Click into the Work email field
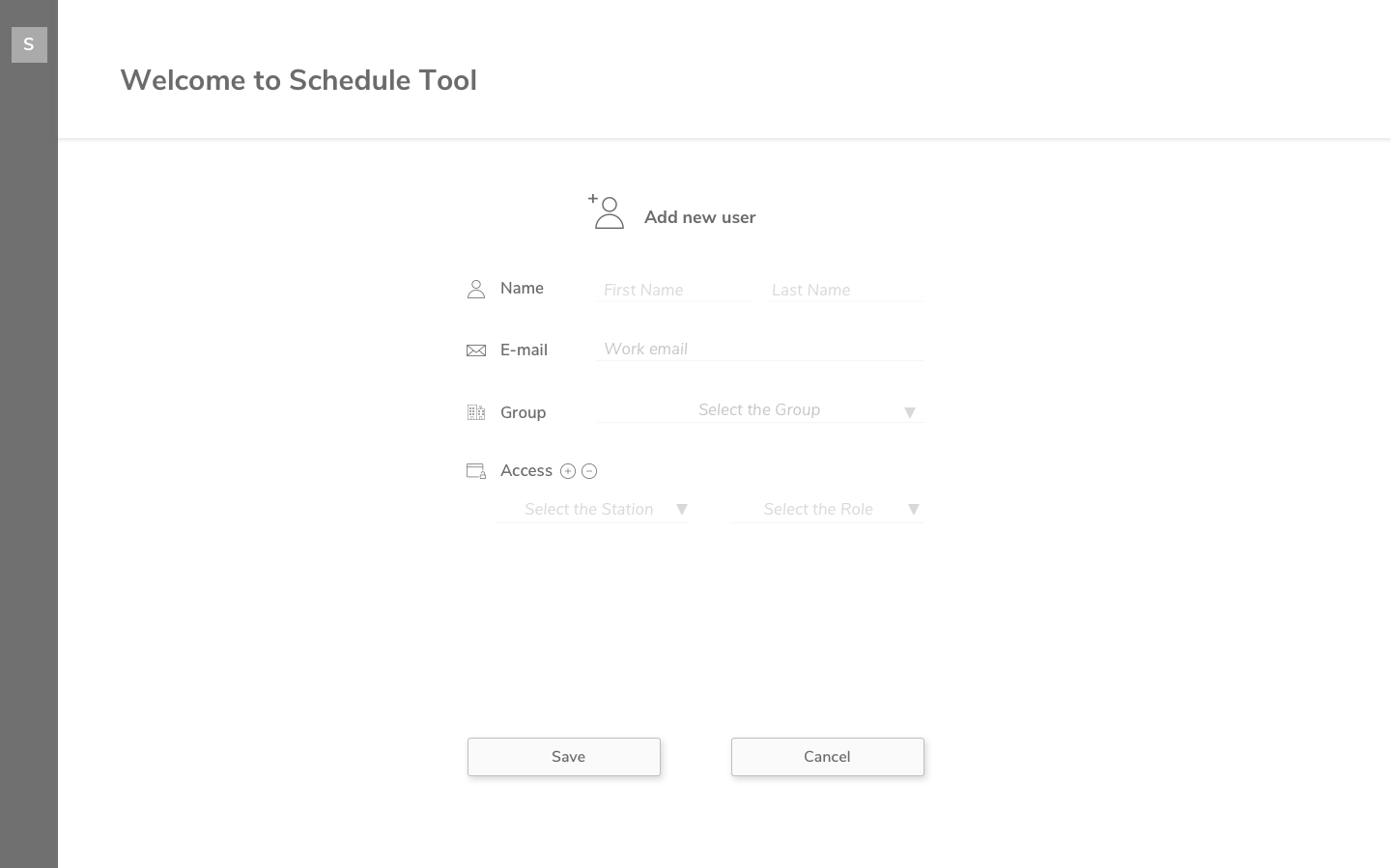The height and width of the screenshot is (868, 1391). (759, 350)
